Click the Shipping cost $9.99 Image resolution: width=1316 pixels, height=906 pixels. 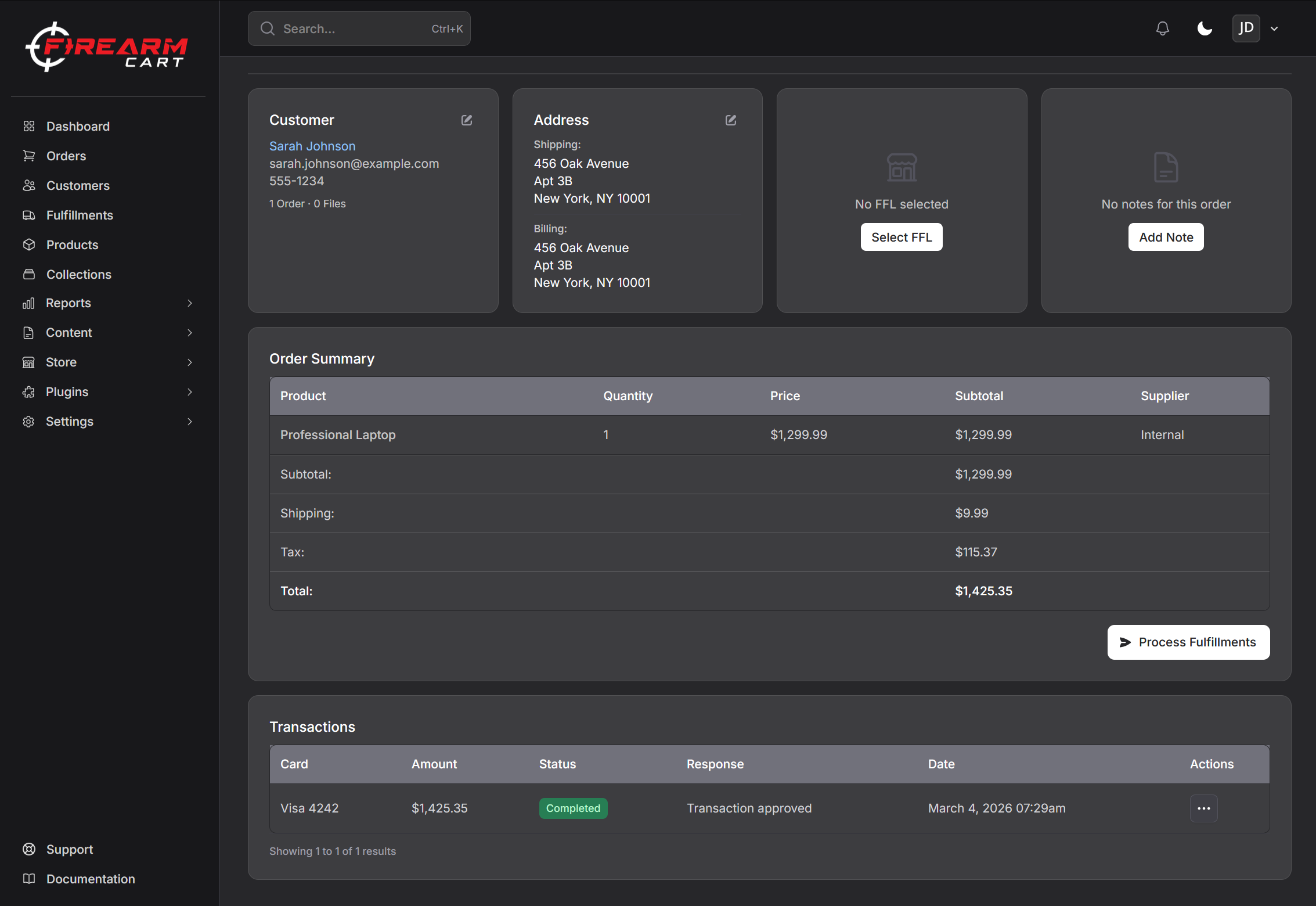(x=971, y=513)
